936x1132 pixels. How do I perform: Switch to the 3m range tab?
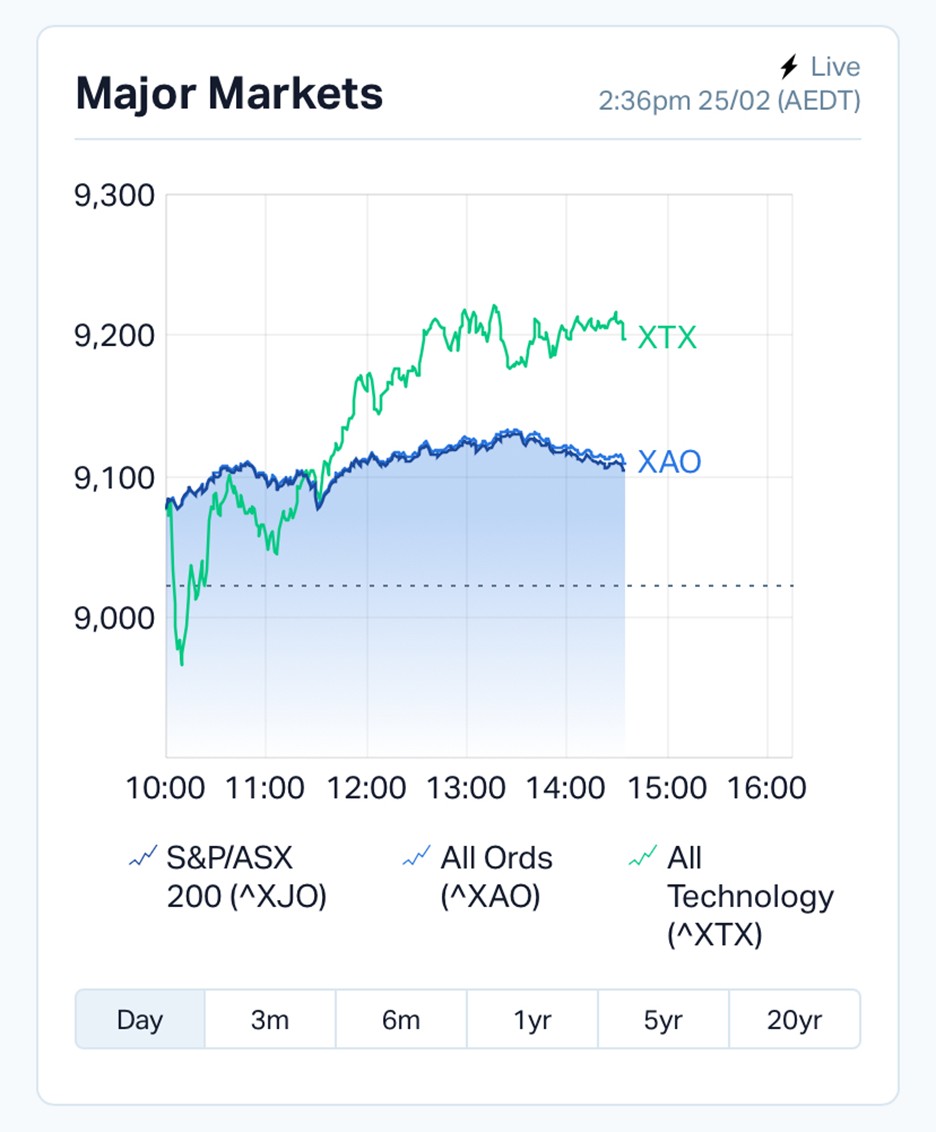point(270,1020)
